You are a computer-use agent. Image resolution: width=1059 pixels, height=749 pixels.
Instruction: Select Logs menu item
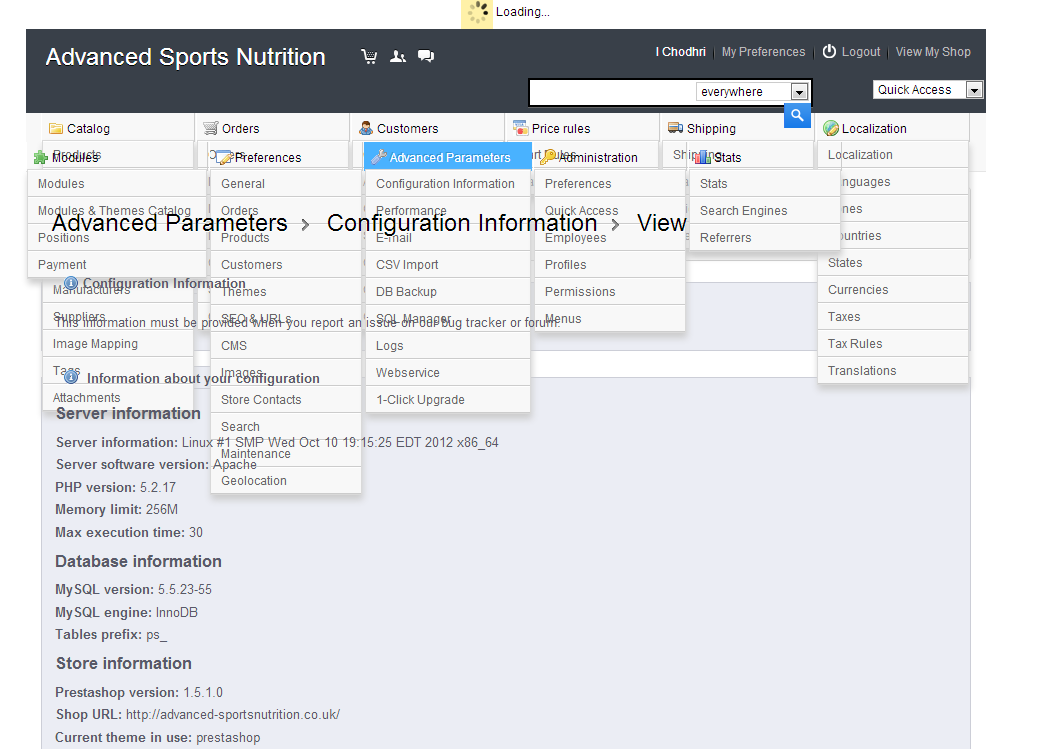pos(448,346)
